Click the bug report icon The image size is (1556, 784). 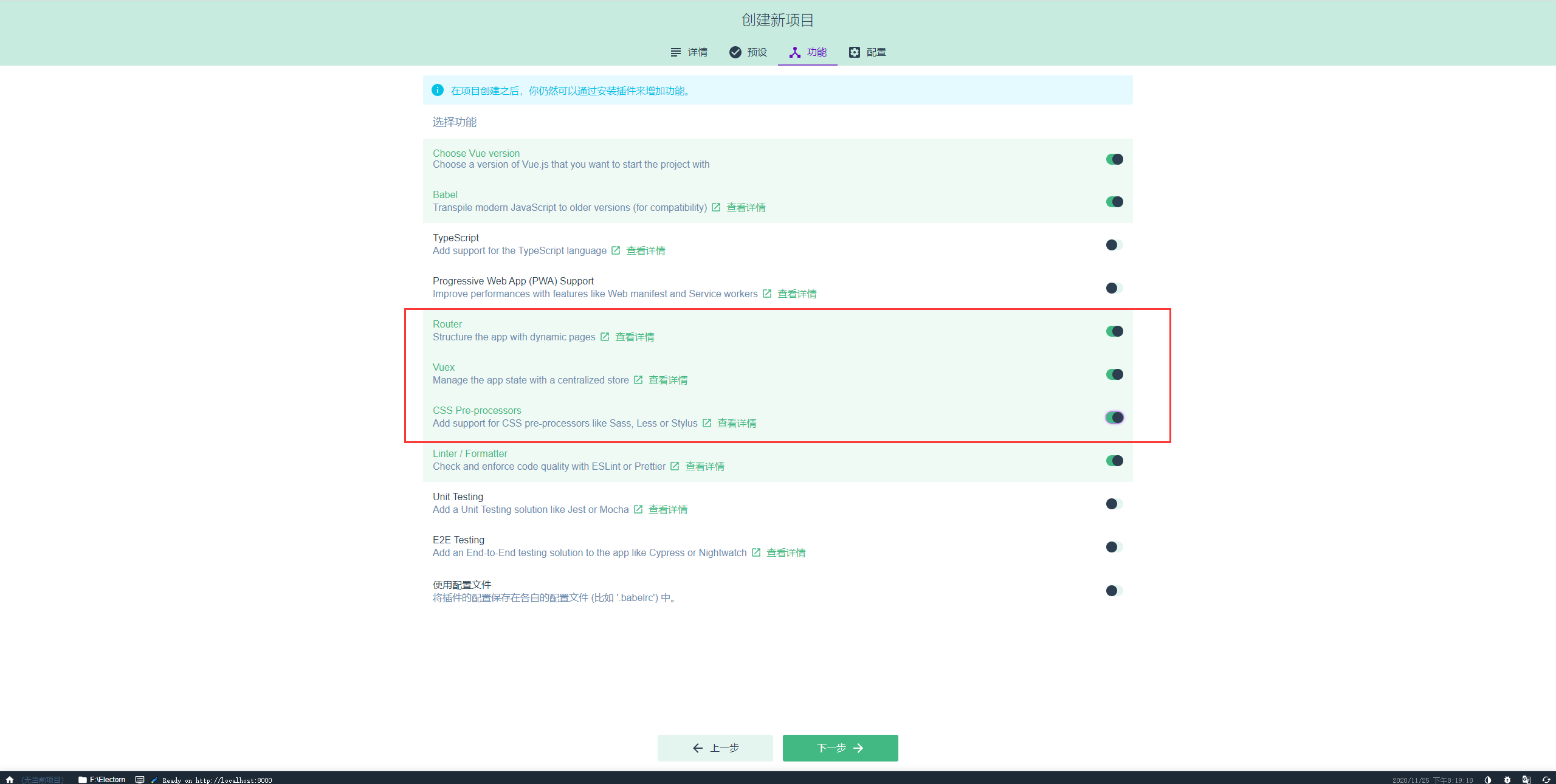coord(1507,780)
